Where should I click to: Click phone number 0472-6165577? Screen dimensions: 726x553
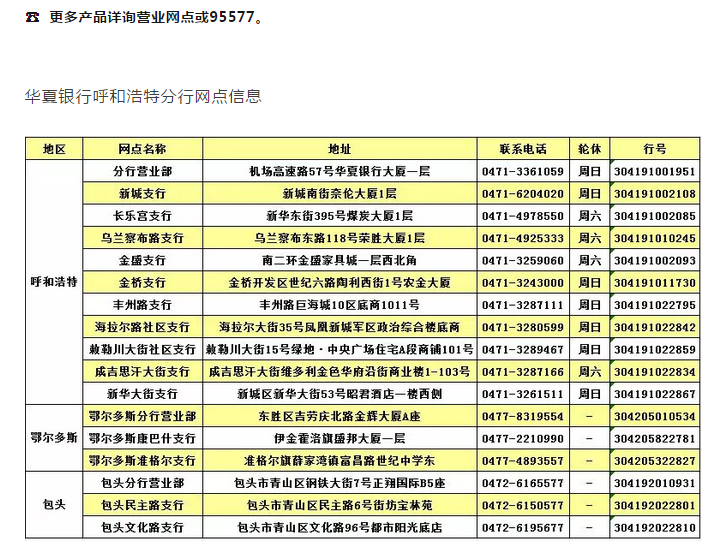point(523,484)
